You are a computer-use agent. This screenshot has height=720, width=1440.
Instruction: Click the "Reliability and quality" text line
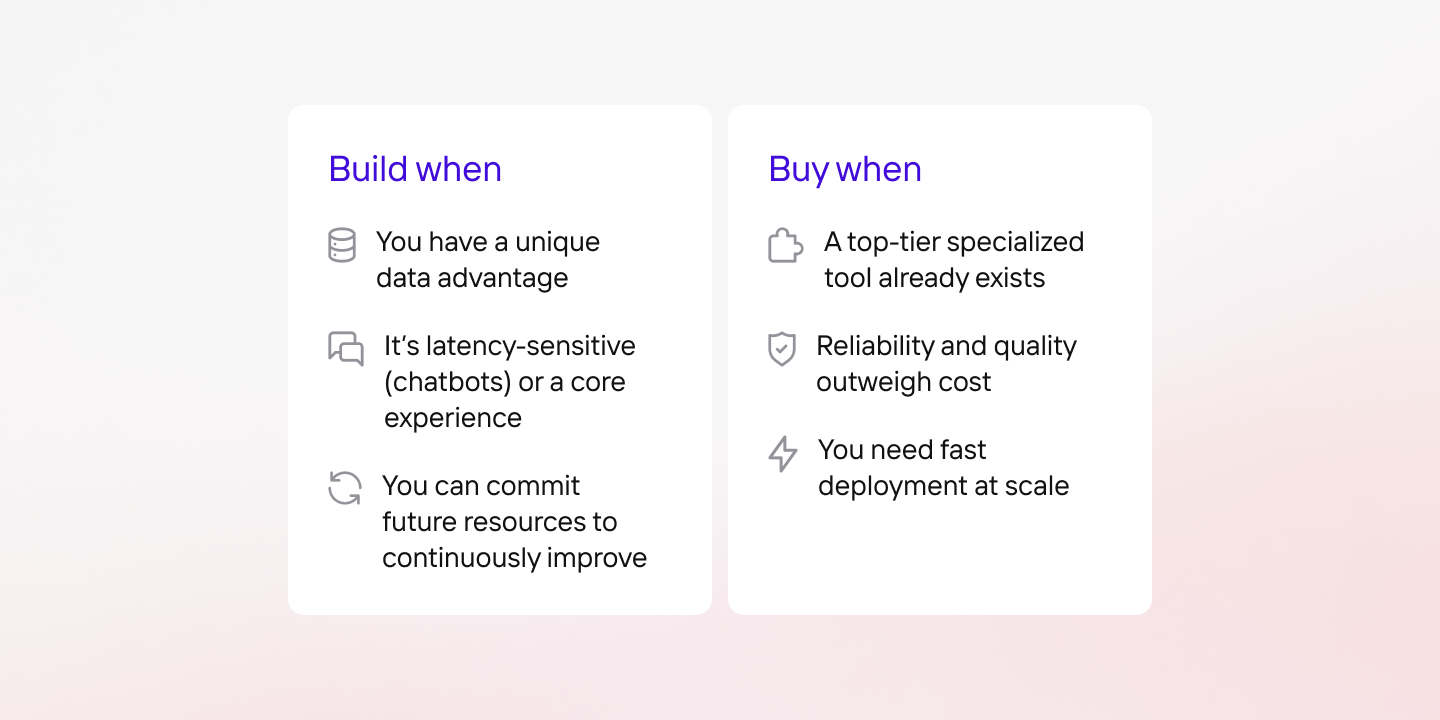946,346
